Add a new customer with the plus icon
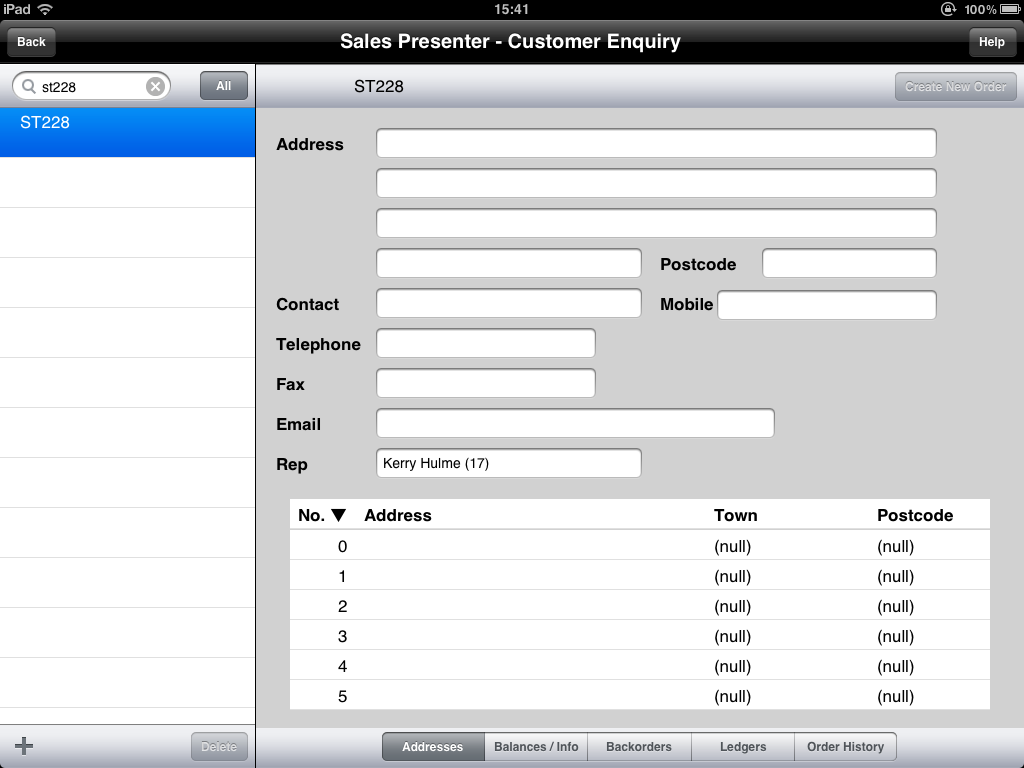Screen dimensions: 1024x768 [x=25, y=745]
